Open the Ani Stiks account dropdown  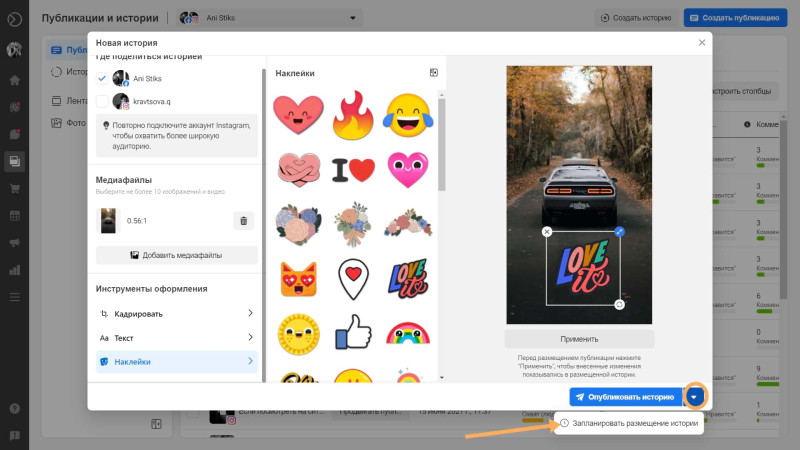pos(269,18)
